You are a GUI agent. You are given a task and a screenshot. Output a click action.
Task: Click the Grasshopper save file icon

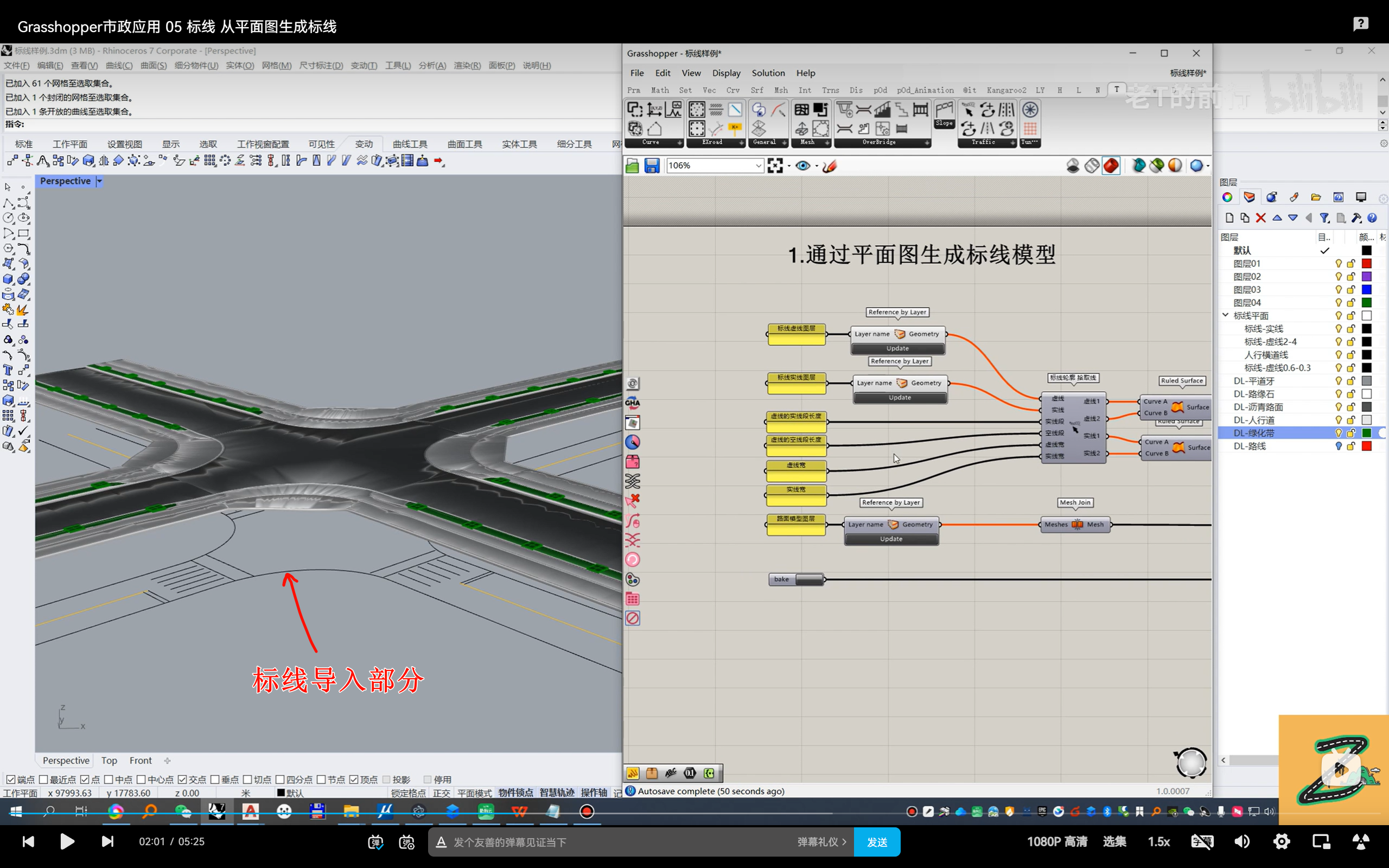coord(652,166)
